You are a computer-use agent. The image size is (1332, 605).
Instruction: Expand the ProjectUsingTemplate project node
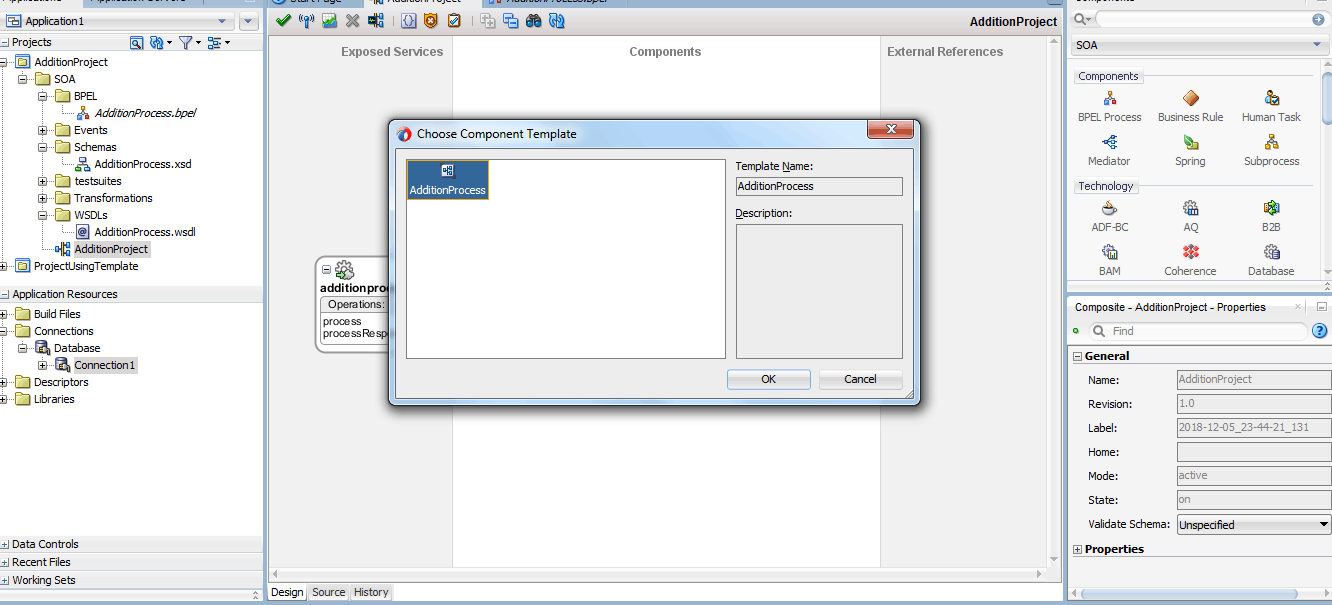pyautogui.click(x=4, y=267)
